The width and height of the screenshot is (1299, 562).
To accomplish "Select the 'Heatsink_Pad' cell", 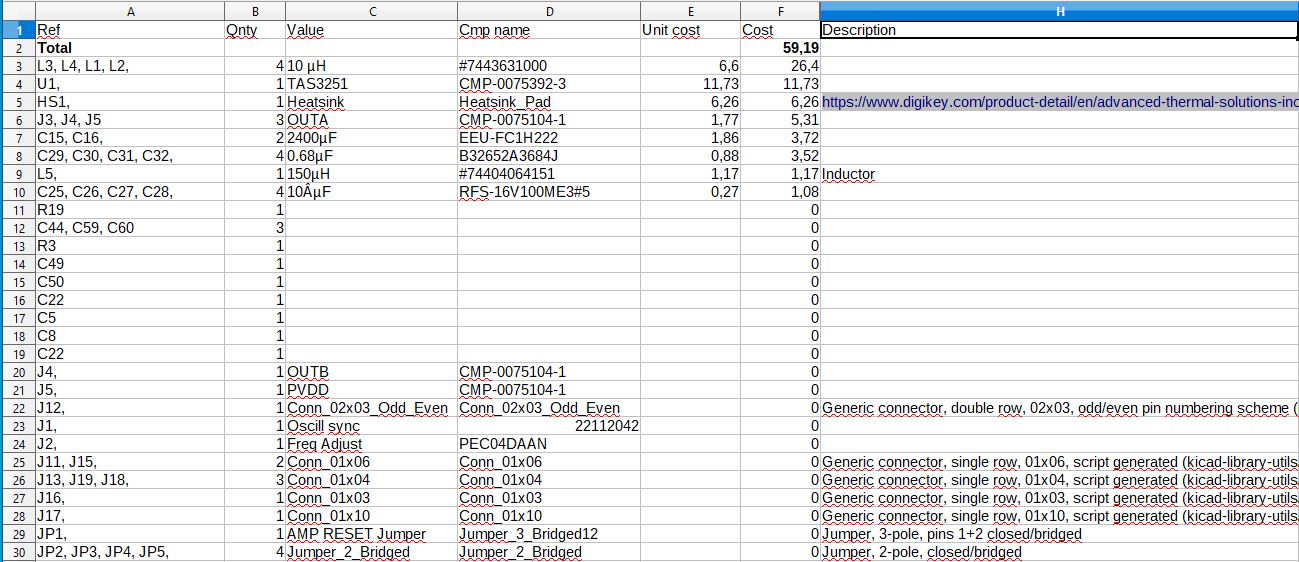I will tap(549, 102).
